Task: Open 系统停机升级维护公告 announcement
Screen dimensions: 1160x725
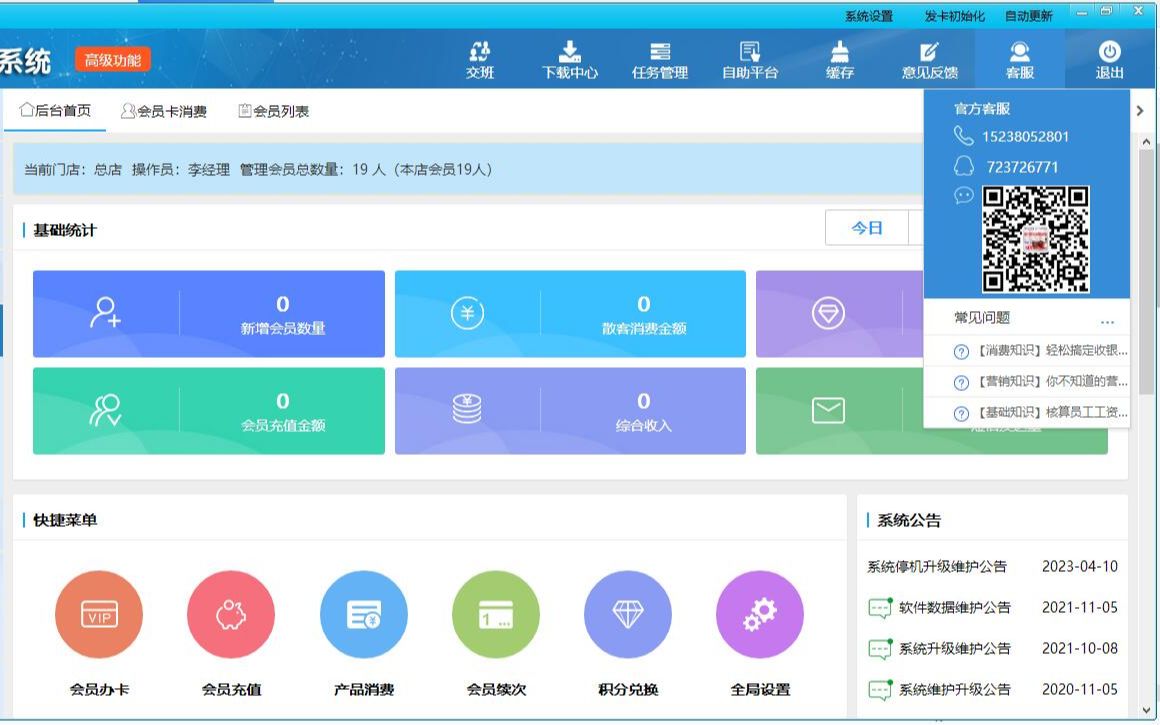Action: click(x=938, y=565)
